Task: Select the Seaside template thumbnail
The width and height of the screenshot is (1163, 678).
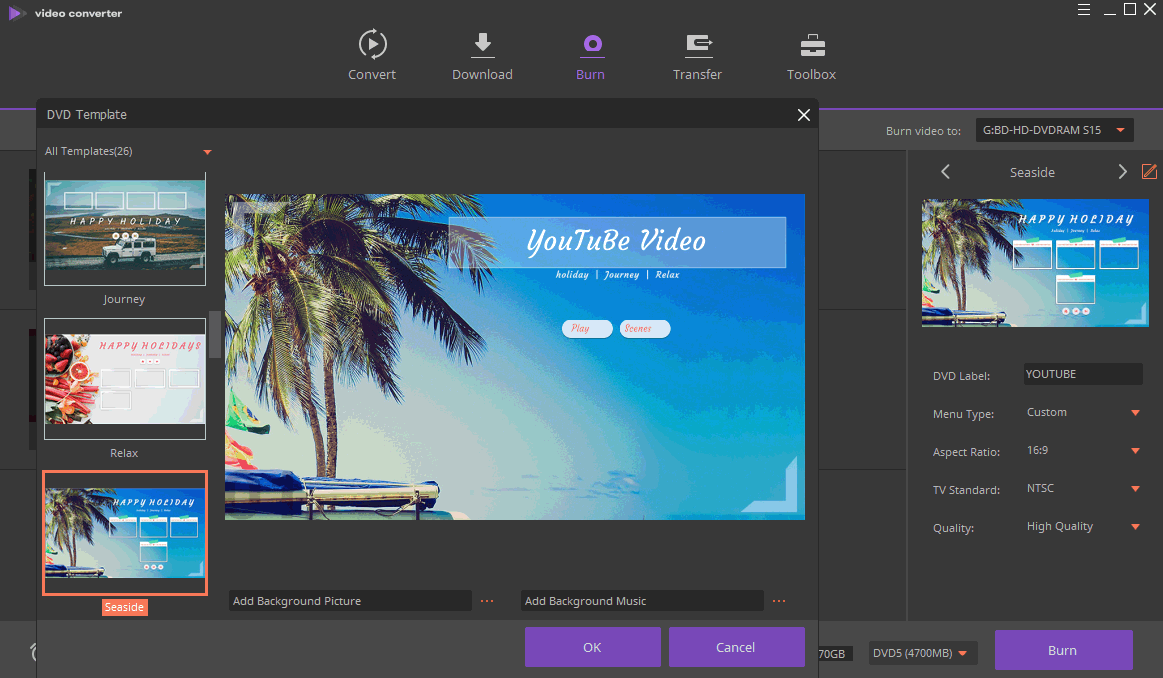Action: tap(125, 533)
